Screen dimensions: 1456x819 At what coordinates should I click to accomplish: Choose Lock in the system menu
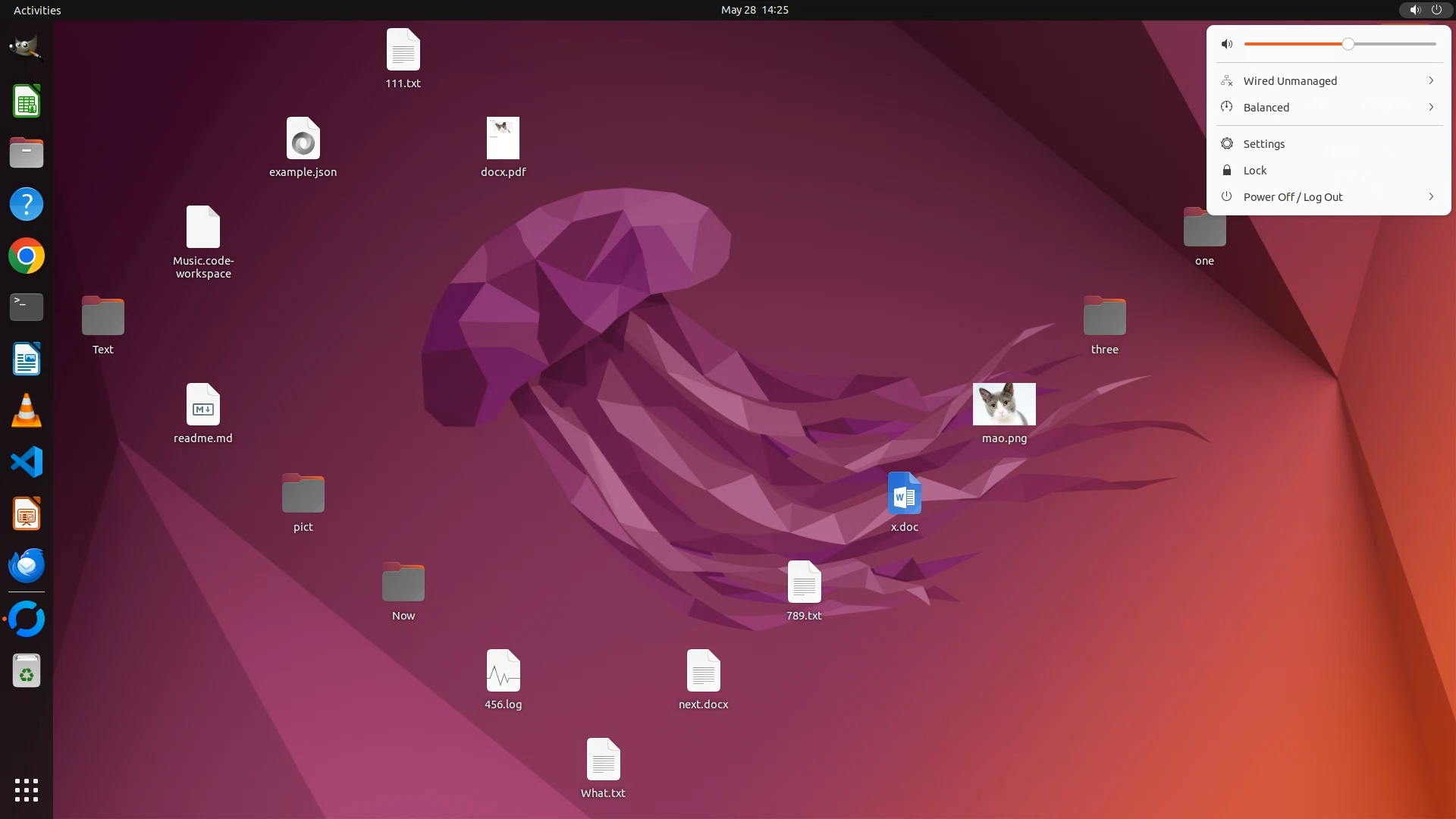[1254, 171]
